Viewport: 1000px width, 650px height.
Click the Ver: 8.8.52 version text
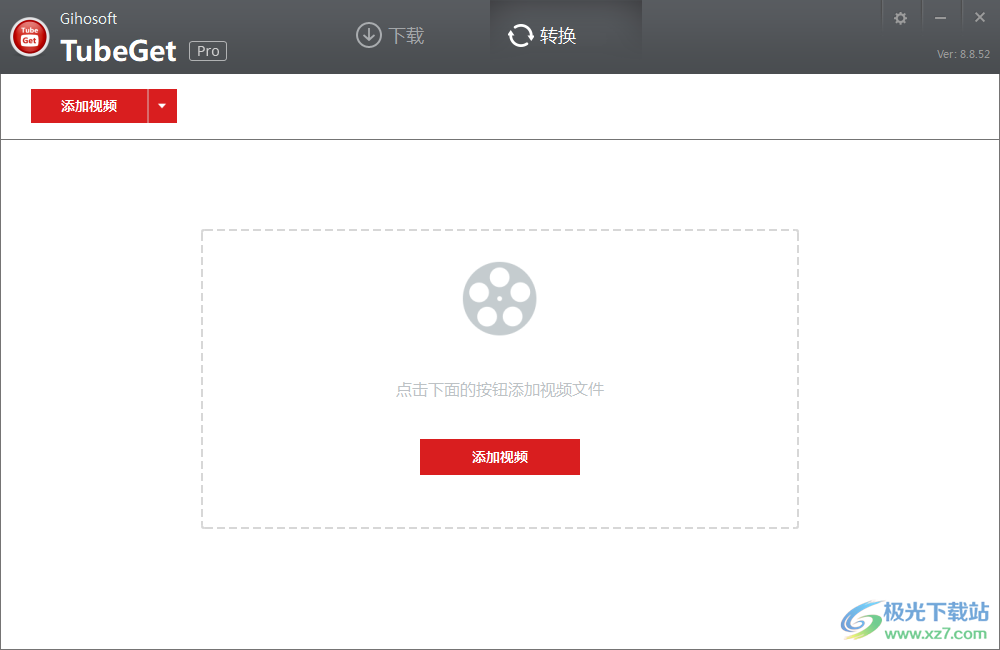tap(963, 54)
